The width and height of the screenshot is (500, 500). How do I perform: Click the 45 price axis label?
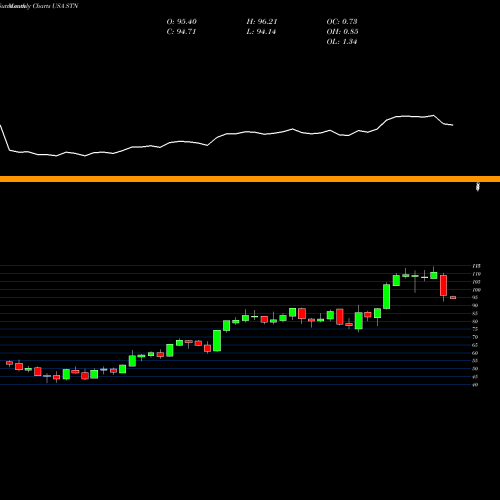pos(475,377)
